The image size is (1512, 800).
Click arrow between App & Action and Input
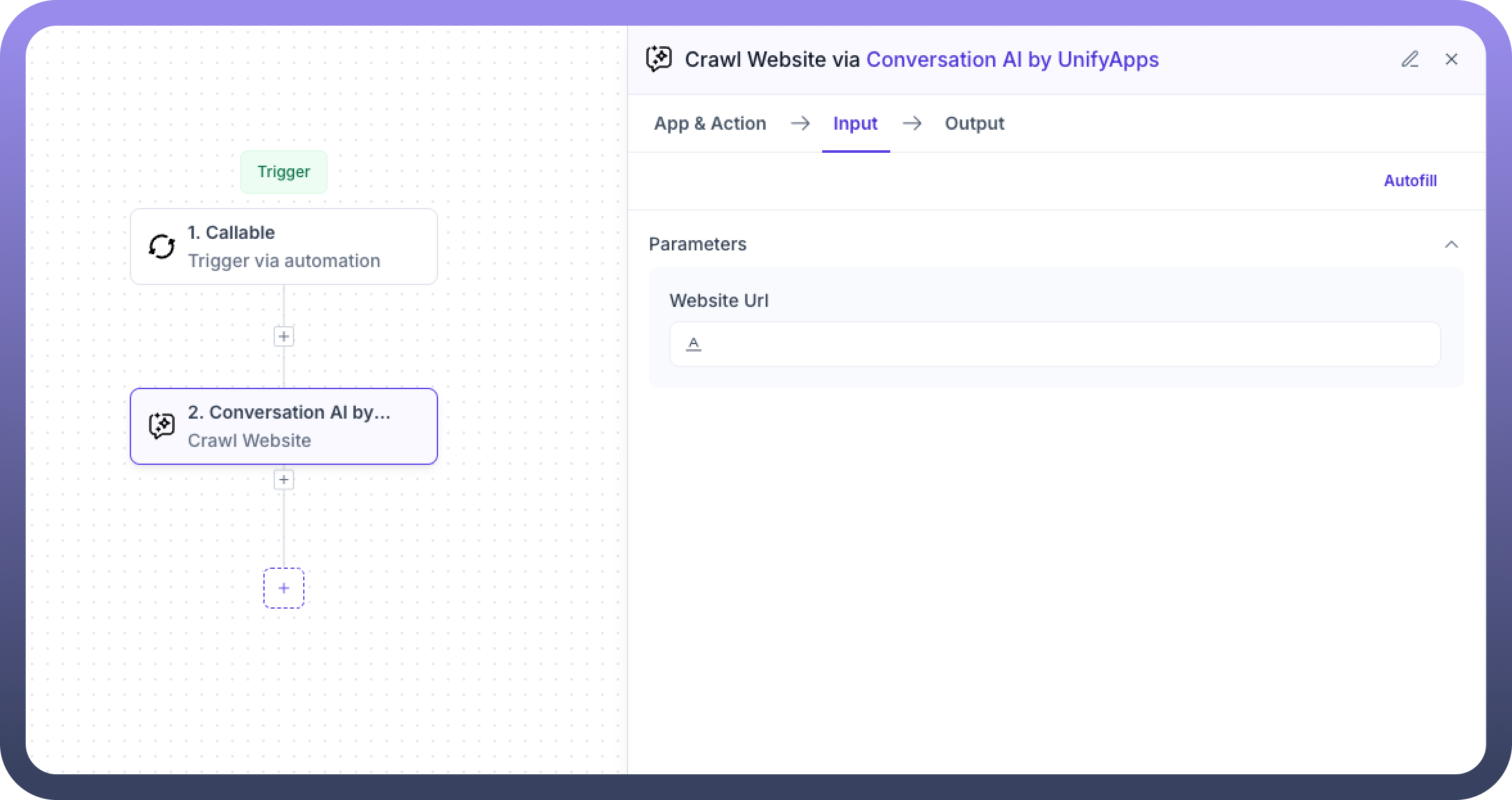[800, 123]
